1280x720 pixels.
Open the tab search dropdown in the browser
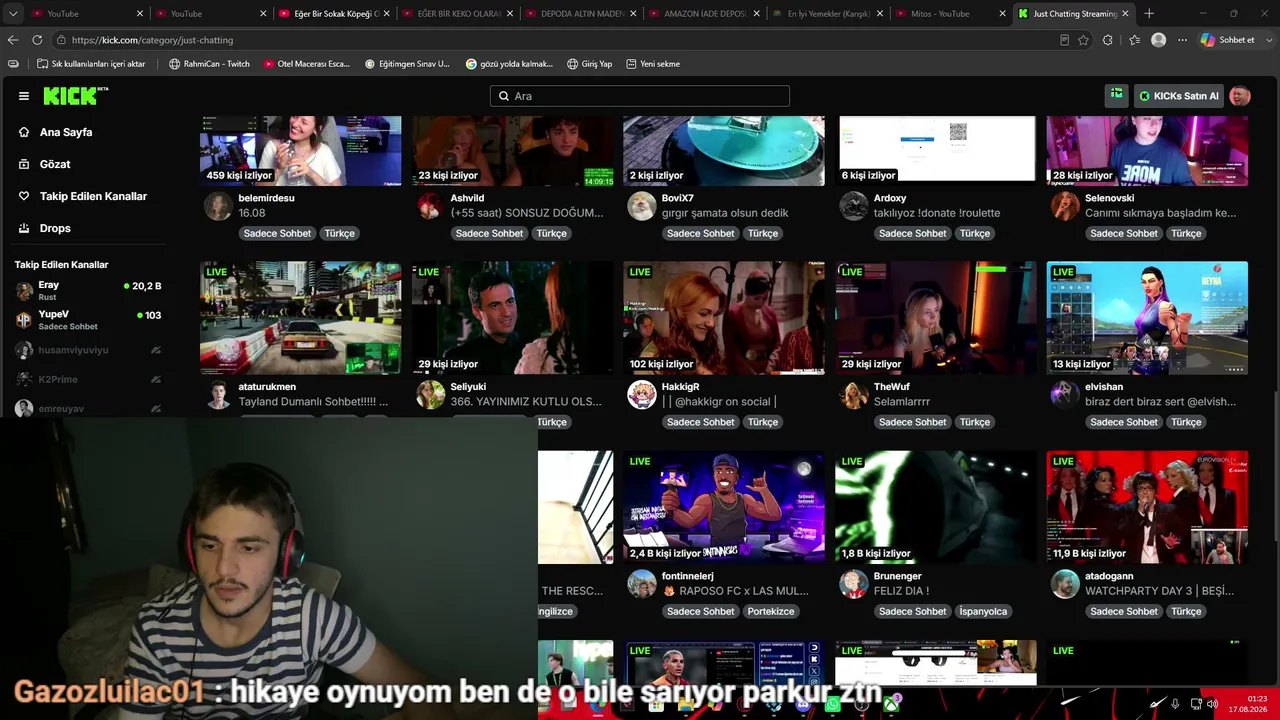pos(13,14)
